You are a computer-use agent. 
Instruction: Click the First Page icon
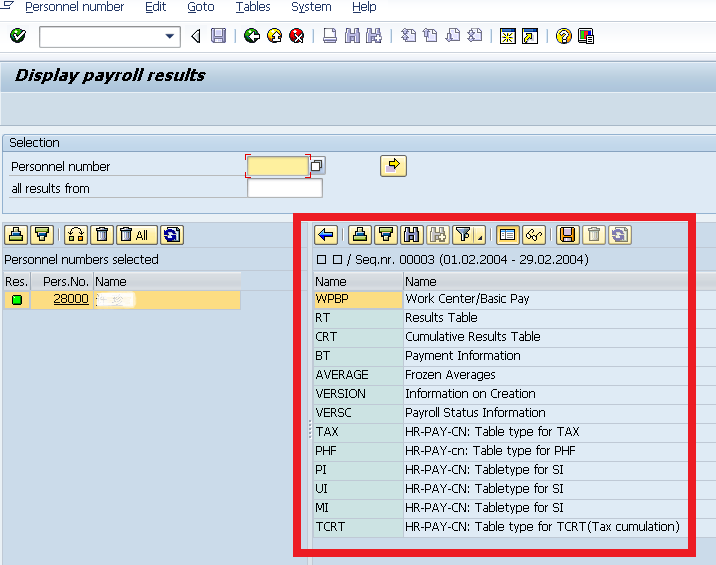click(408, 36)
